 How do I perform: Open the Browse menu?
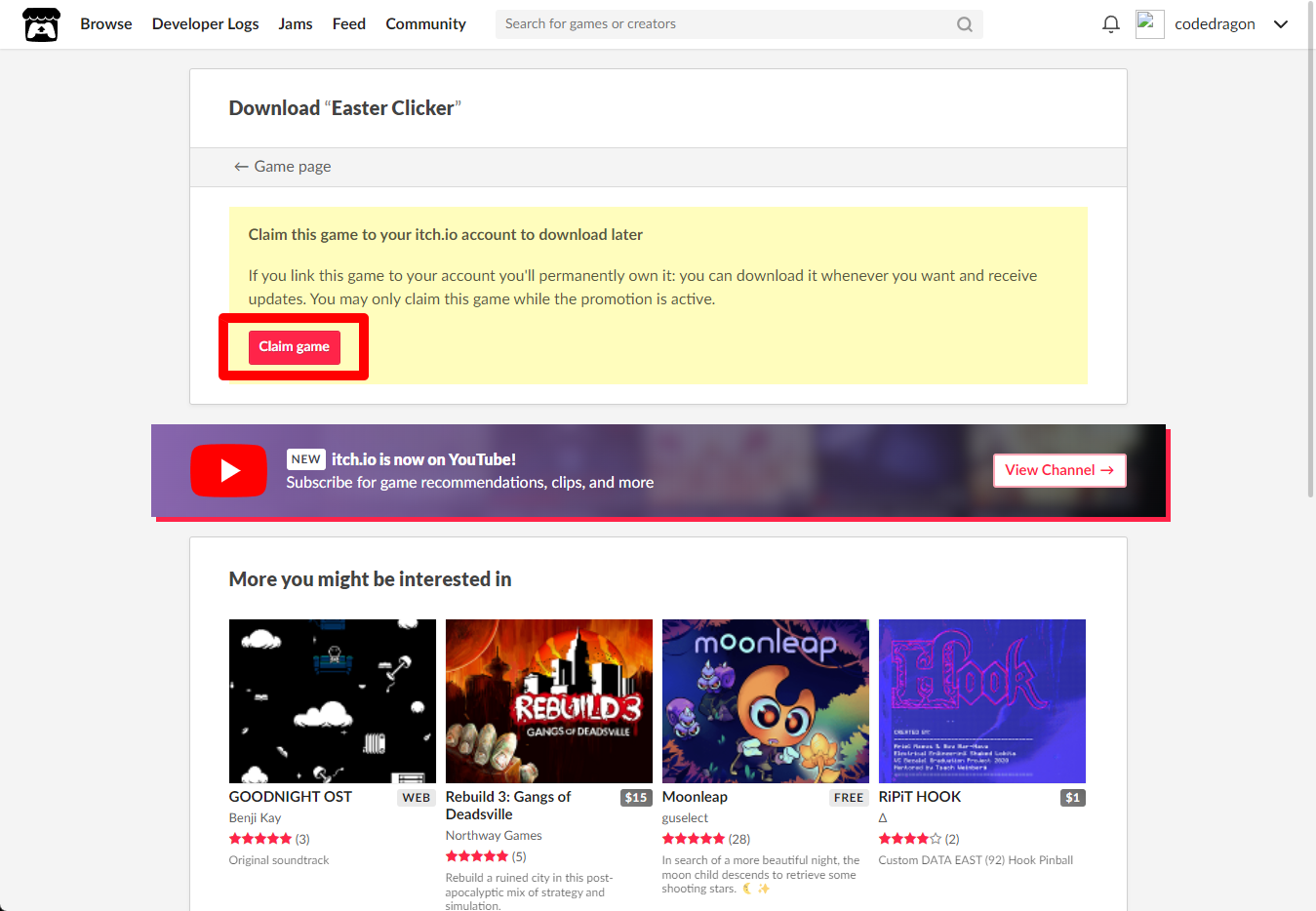pyautogui.click(x=106, y=24)
